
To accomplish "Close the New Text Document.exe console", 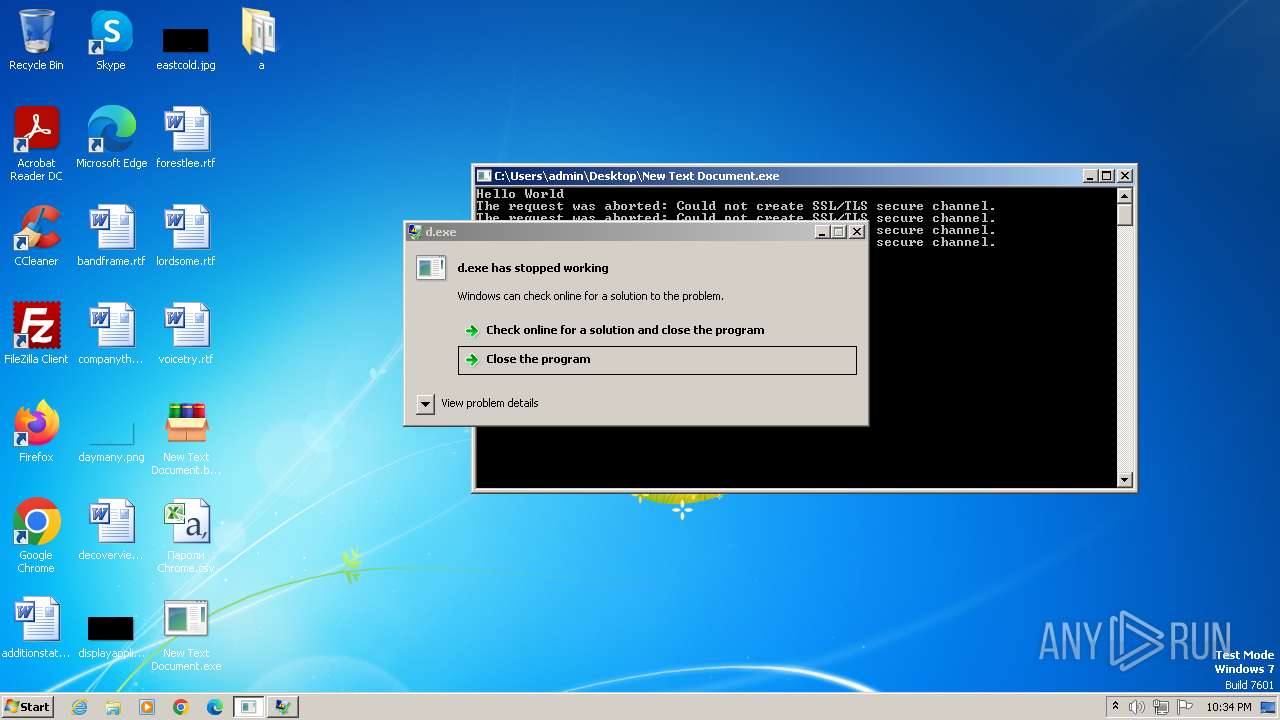I will tap(1124, 176).
